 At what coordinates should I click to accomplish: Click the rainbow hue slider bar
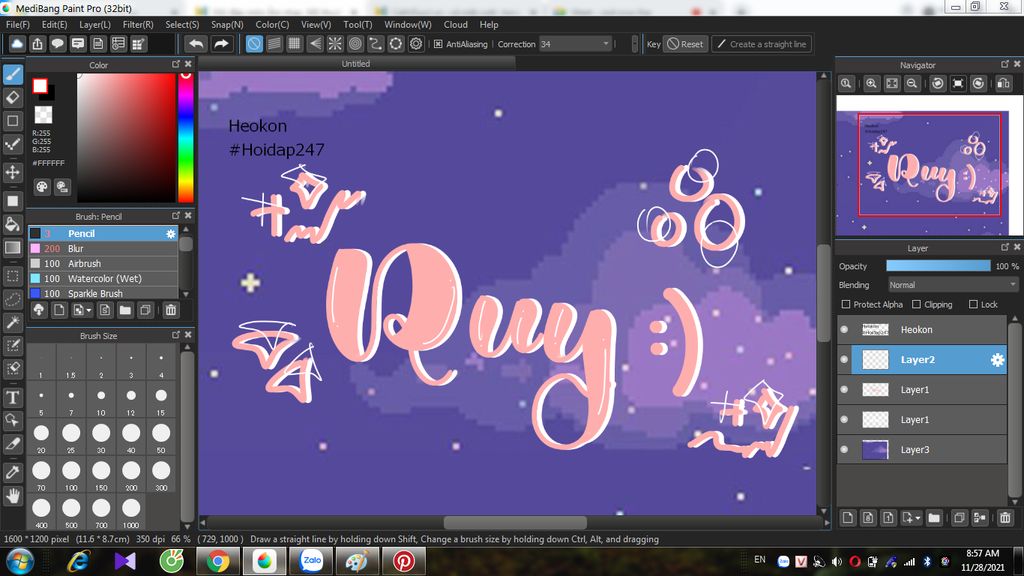(x=186, y=137)
